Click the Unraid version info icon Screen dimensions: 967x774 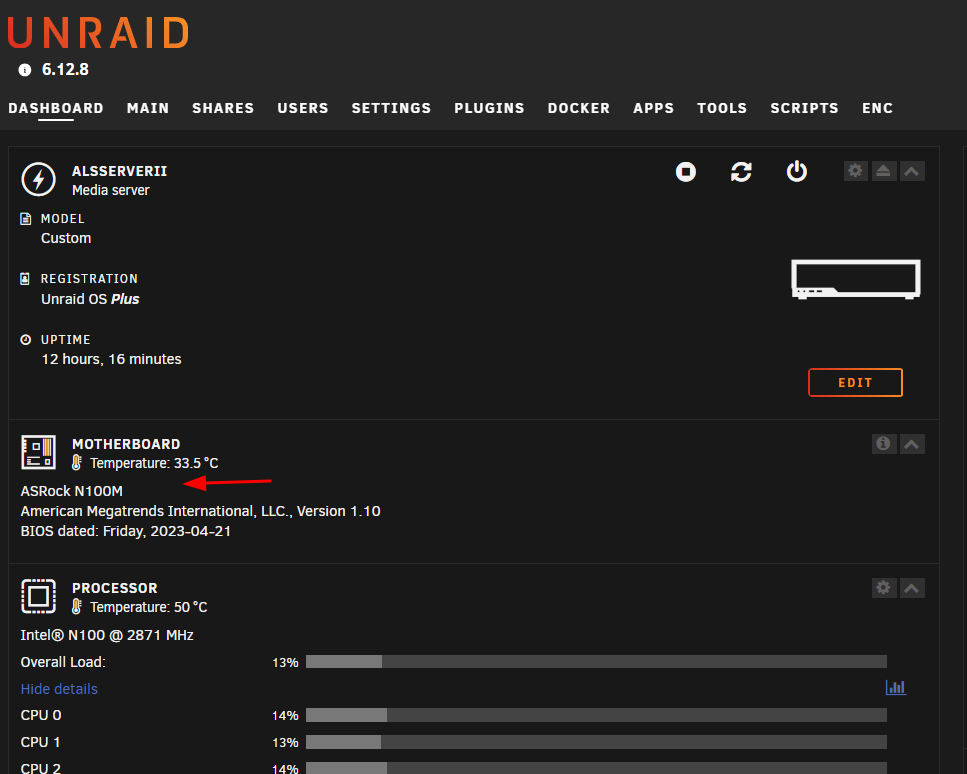(x=25, y=70)
